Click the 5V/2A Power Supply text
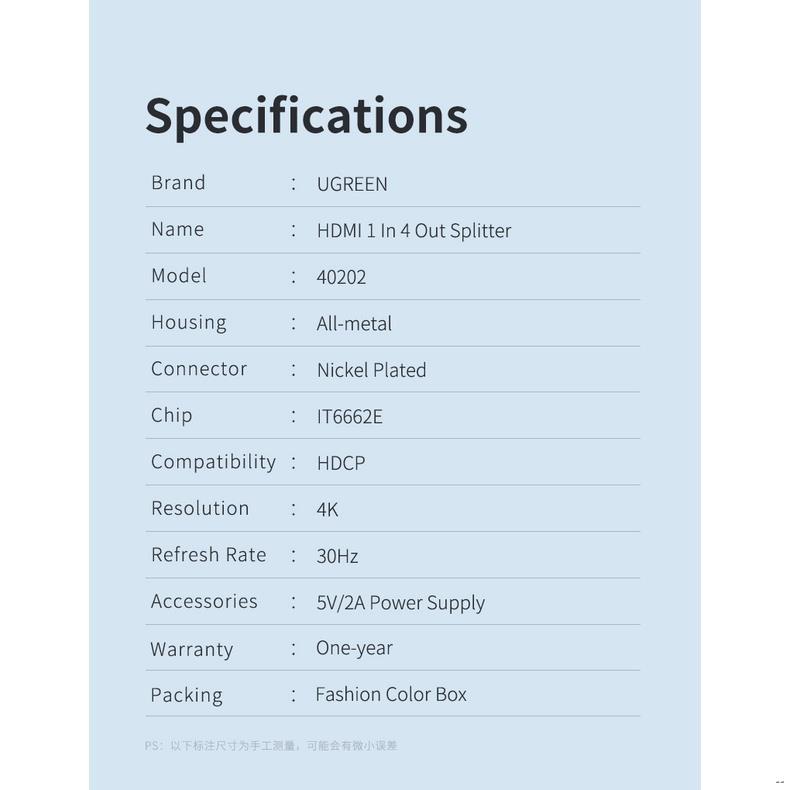This screenshot has height=790, width=790. pyautogui.click(x=400, y=603)
